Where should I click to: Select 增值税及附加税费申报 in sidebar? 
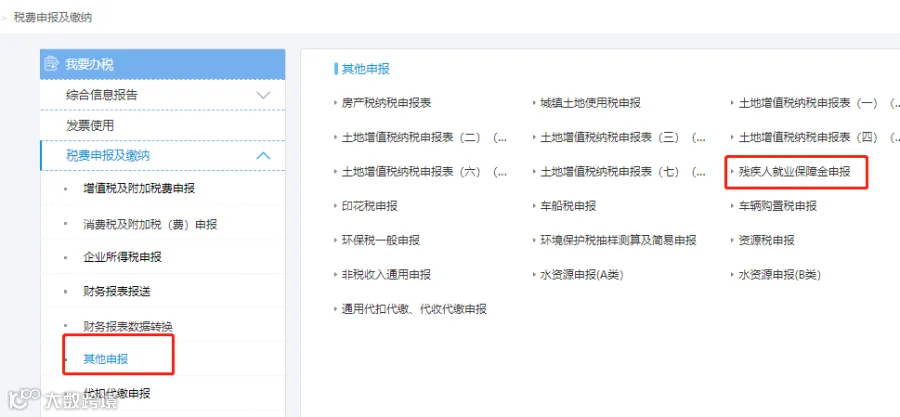point(139,188)
